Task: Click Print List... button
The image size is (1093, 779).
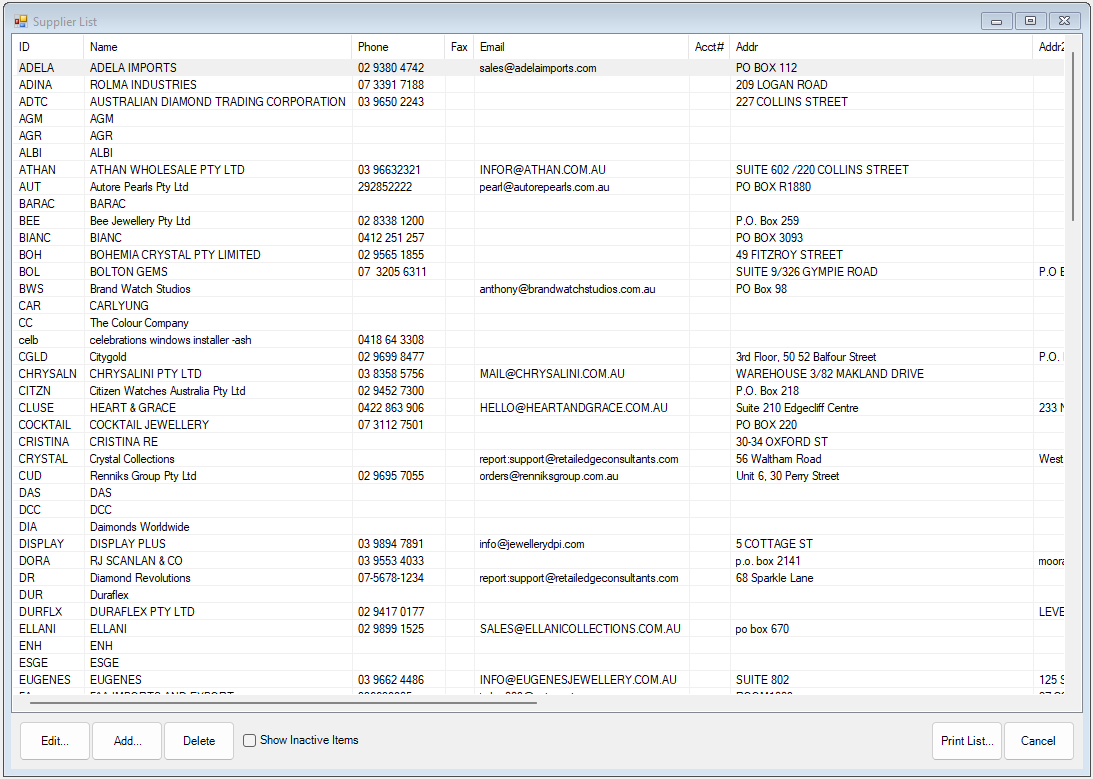Action: (967, 741)
